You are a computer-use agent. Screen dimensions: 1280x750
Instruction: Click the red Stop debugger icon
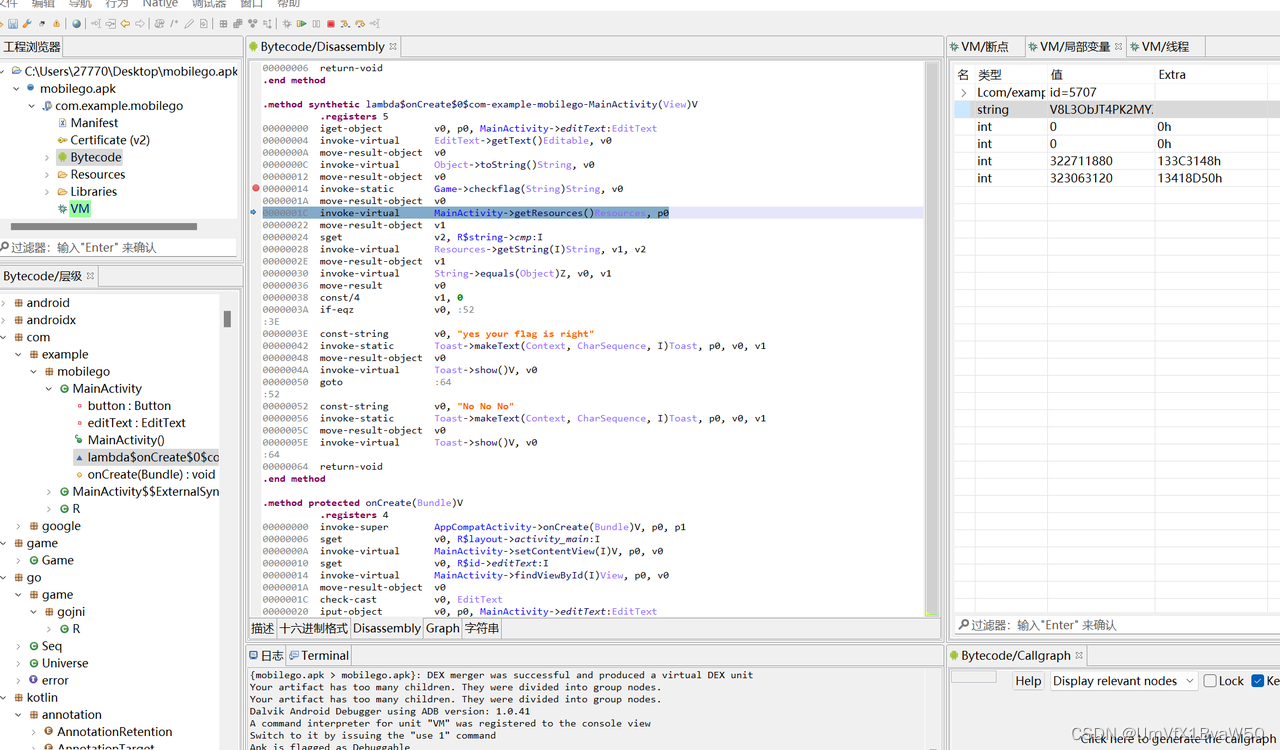click(331, 23)
